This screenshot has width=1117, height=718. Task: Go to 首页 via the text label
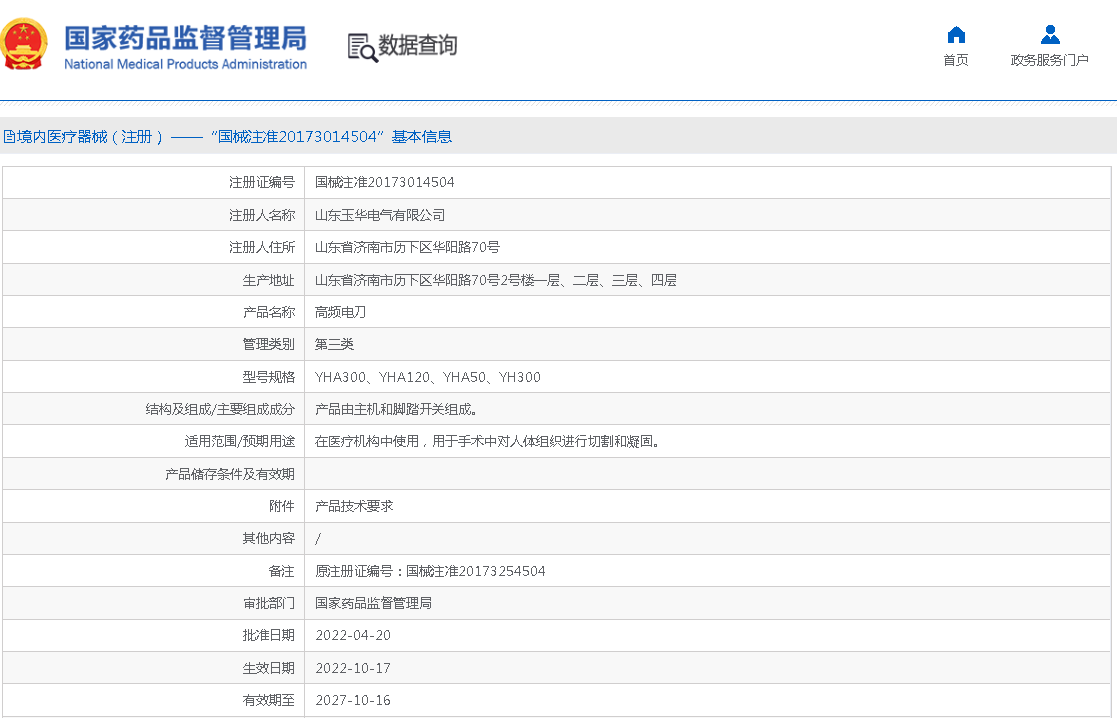[956, 61]
